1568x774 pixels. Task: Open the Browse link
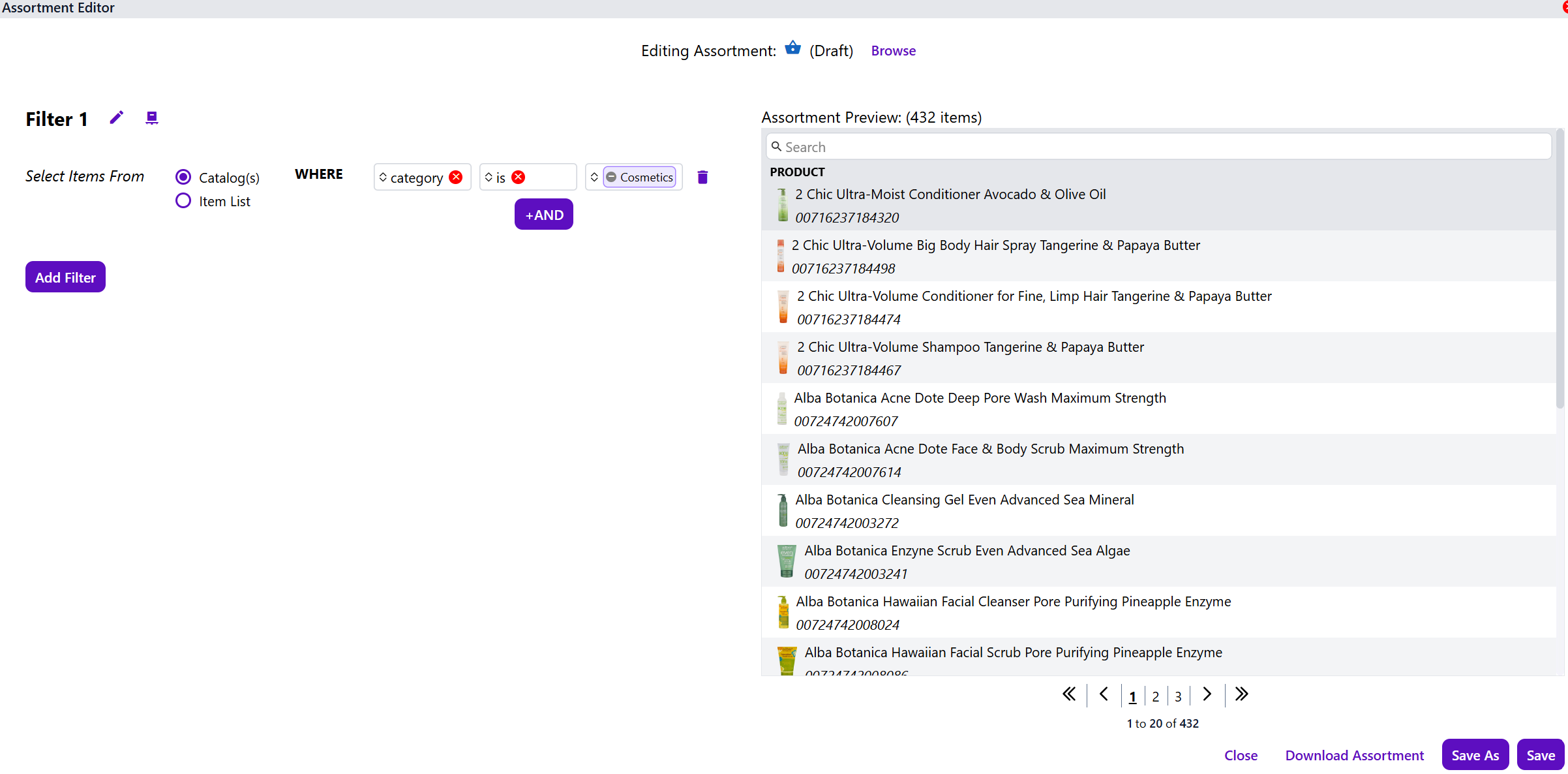pos(893,51)
